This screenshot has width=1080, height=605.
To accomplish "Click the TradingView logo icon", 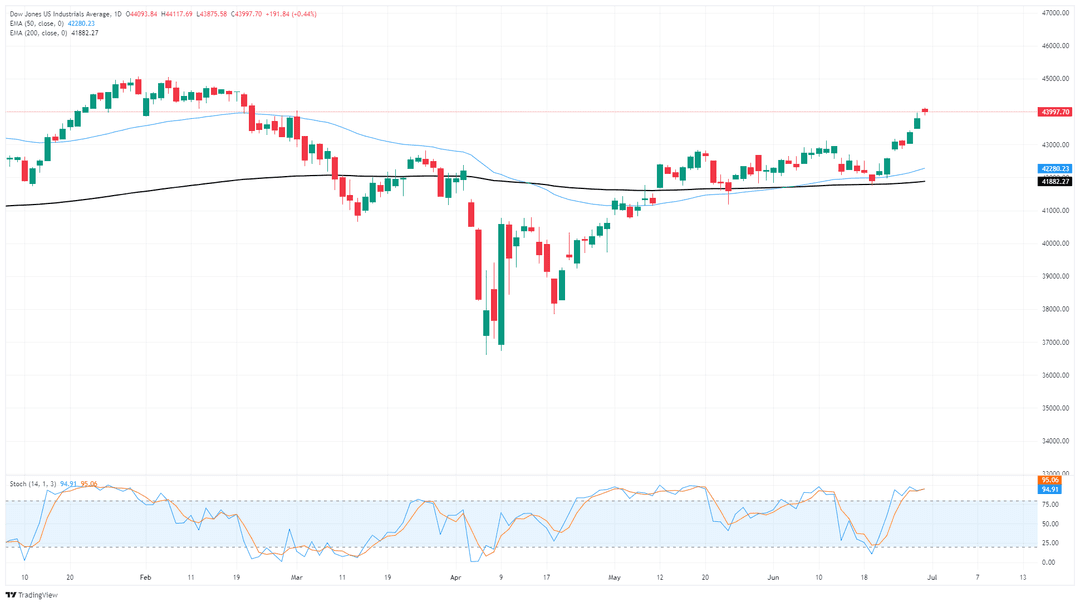I will [11, 595].
